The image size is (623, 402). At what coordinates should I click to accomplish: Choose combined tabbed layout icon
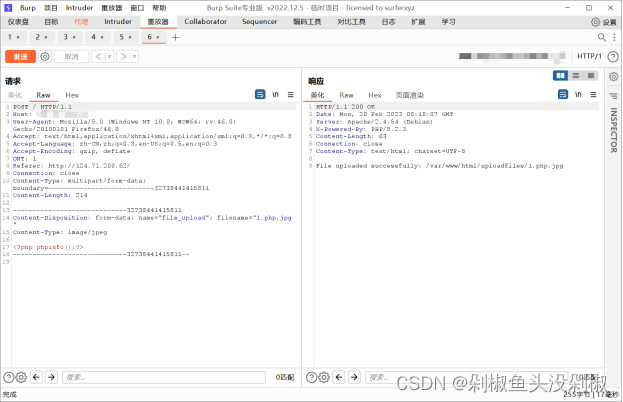[x=591, y=75]
